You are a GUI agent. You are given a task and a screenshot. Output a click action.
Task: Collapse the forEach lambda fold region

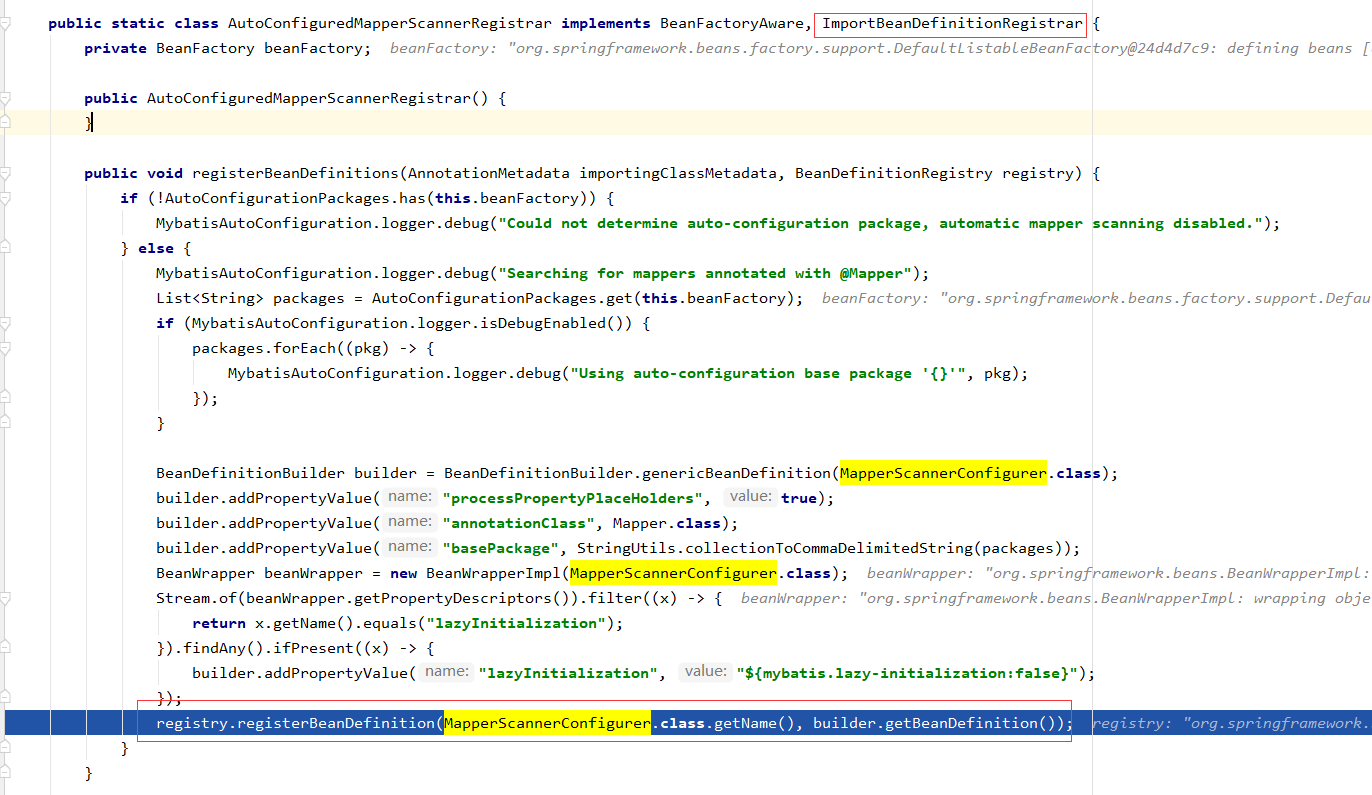click(x=7, y=347)
